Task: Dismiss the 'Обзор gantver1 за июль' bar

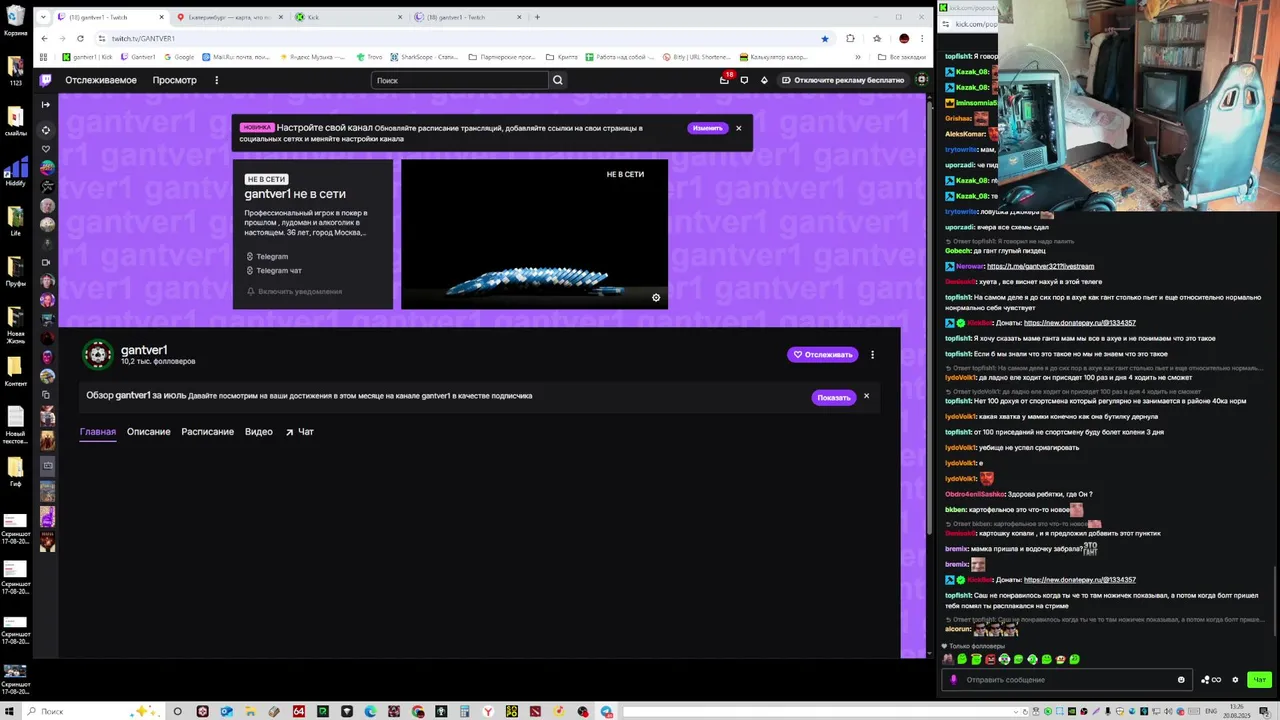Action: point(866,396)
